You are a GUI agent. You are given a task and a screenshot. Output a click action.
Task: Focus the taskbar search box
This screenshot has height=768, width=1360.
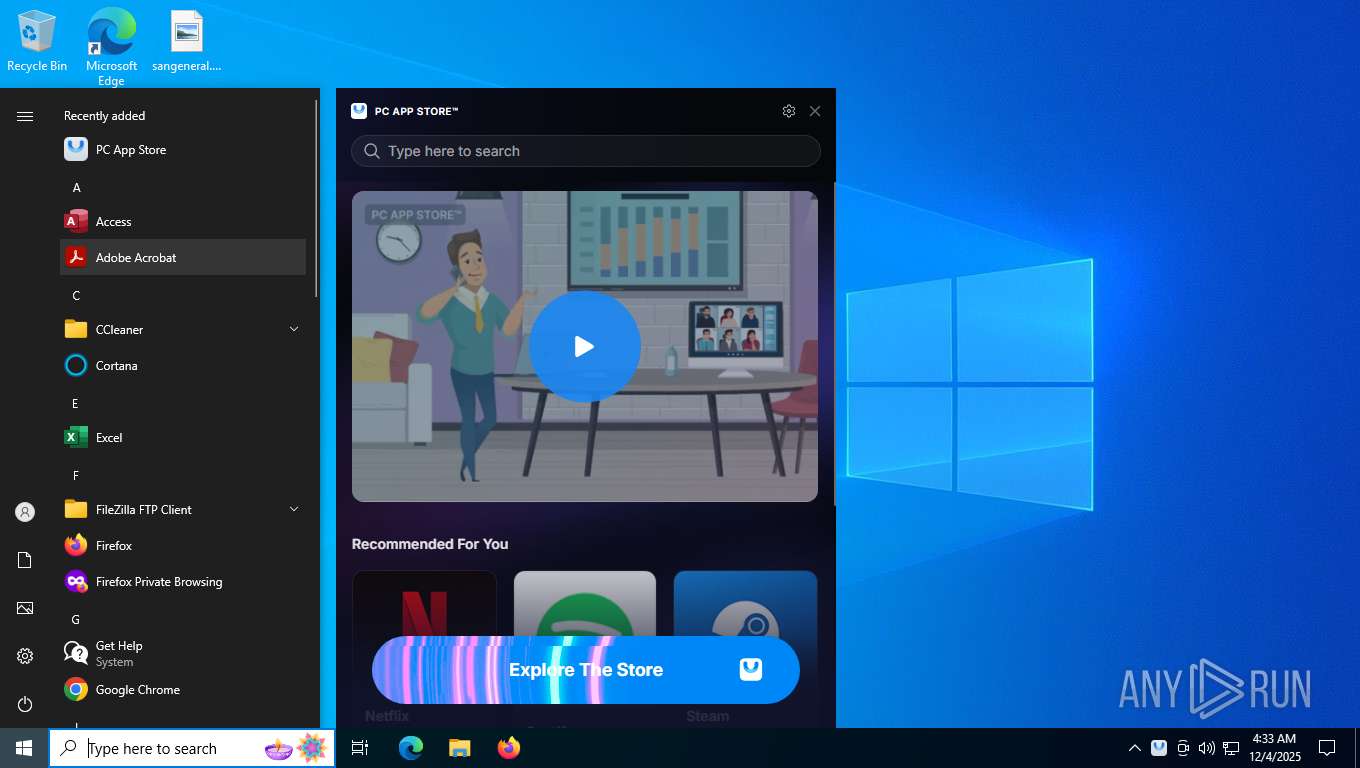click(x=192, y=748)
